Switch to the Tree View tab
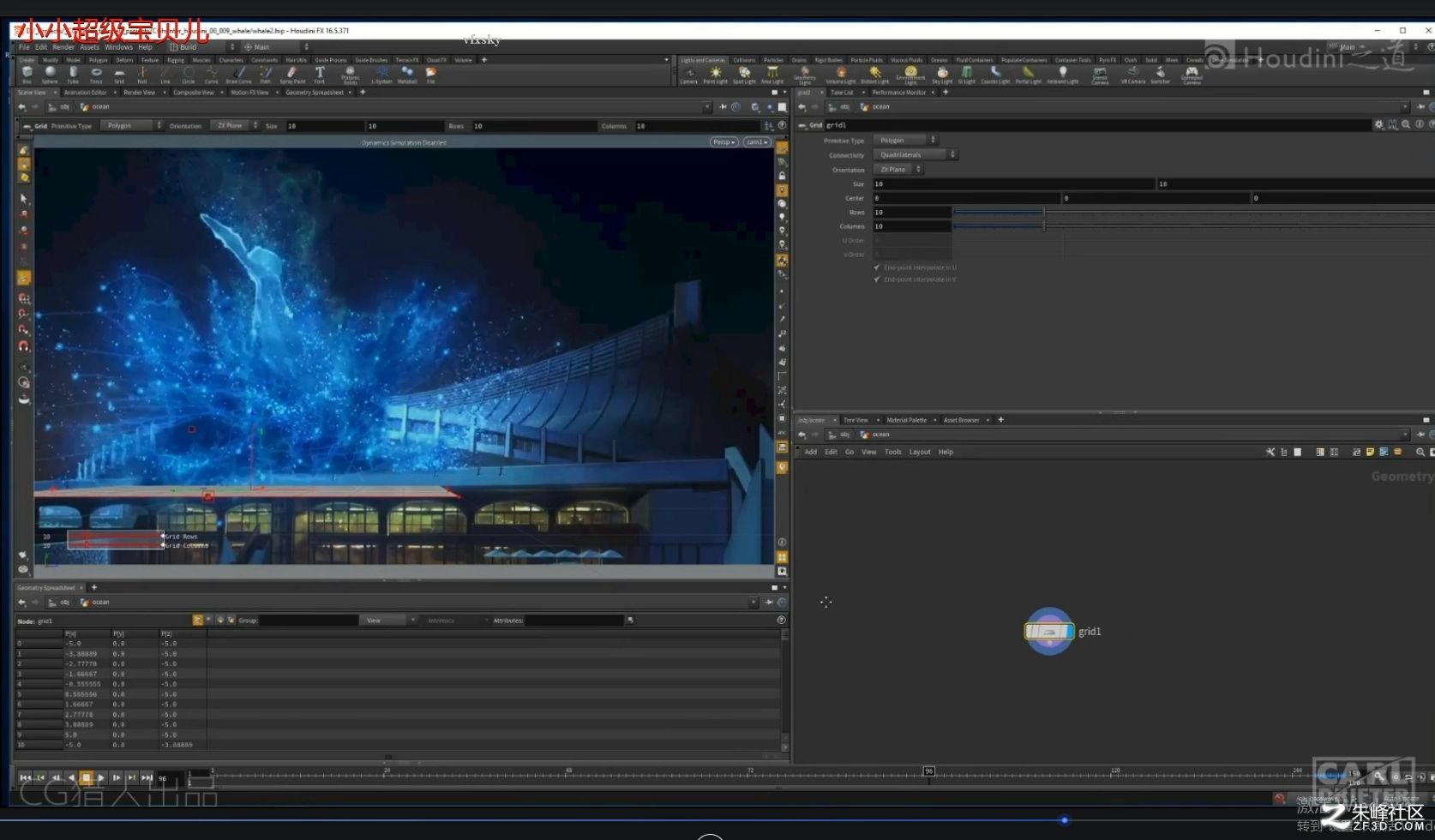1435x840 pixels. click(856, 420)
